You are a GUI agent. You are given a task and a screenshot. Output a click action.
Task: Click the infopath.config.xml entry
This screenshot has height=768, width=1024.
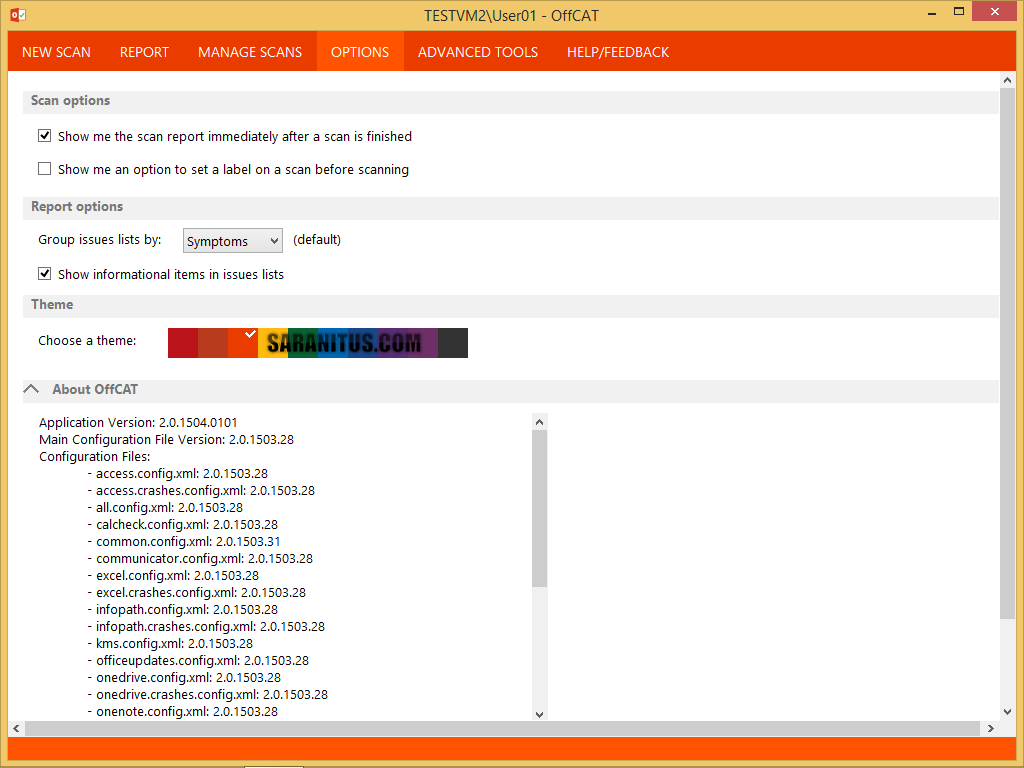point(183,609)
